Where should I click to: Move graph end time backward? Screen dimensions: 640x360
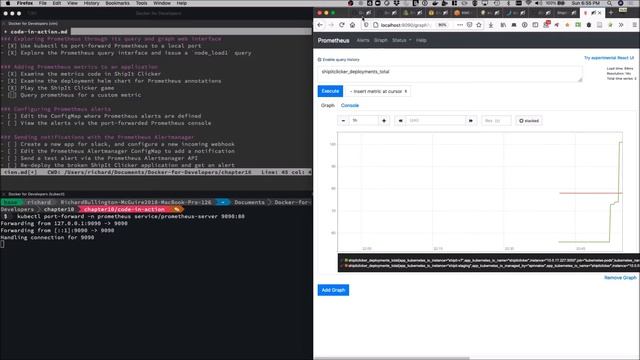[400, 121]
